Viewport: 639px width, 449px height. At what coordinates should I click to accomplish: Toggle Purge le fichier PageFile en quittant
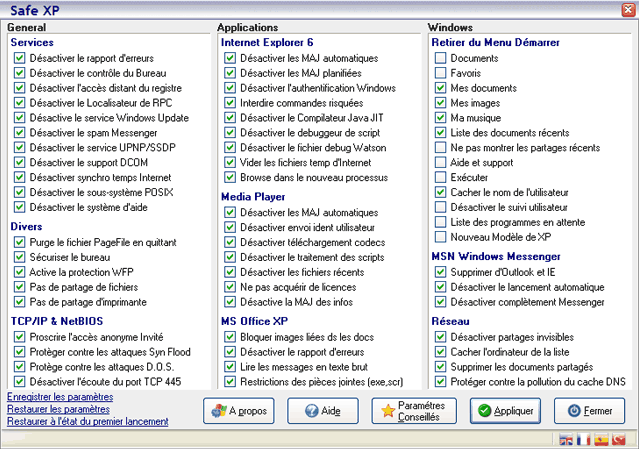19,242
